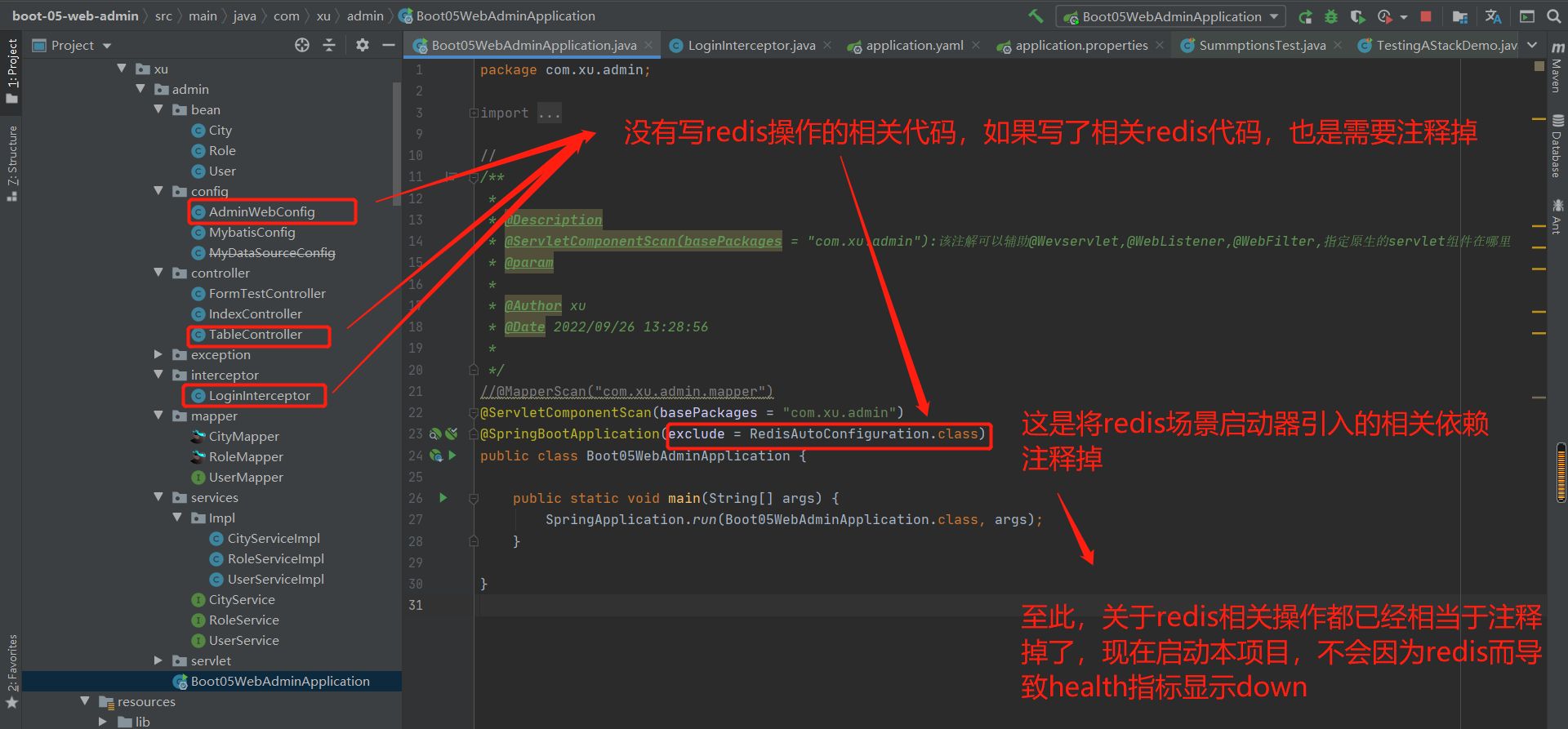Image resolution: width=1568 pixels, height=729 pixels.
Task: Click the Search Everywhere magnifier icon
Action: pyautogui.click(x=1553, y=16)
